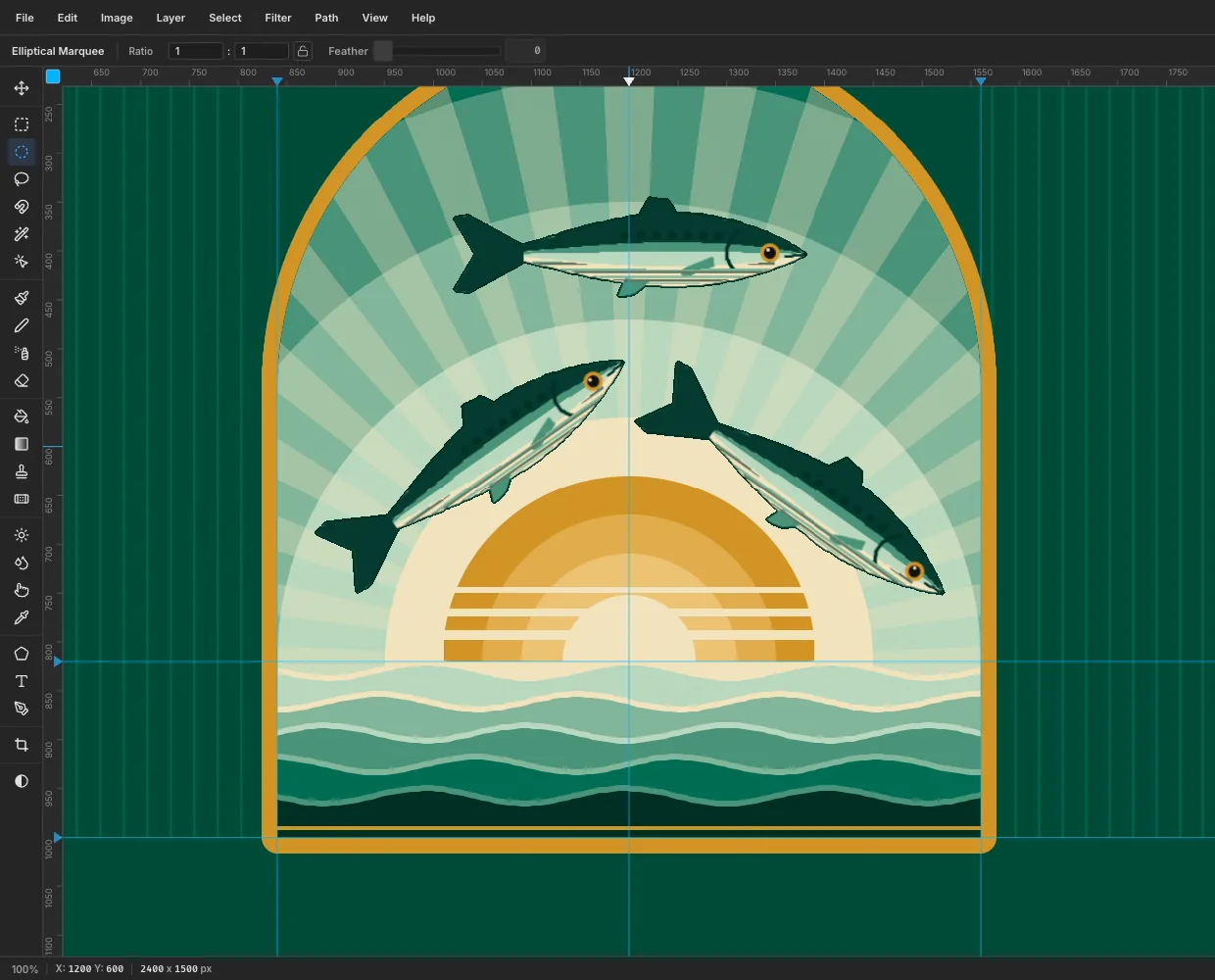1215x980 pixels.
Task: Select the Smudge finger tool
Action: (x=22, y=590)
